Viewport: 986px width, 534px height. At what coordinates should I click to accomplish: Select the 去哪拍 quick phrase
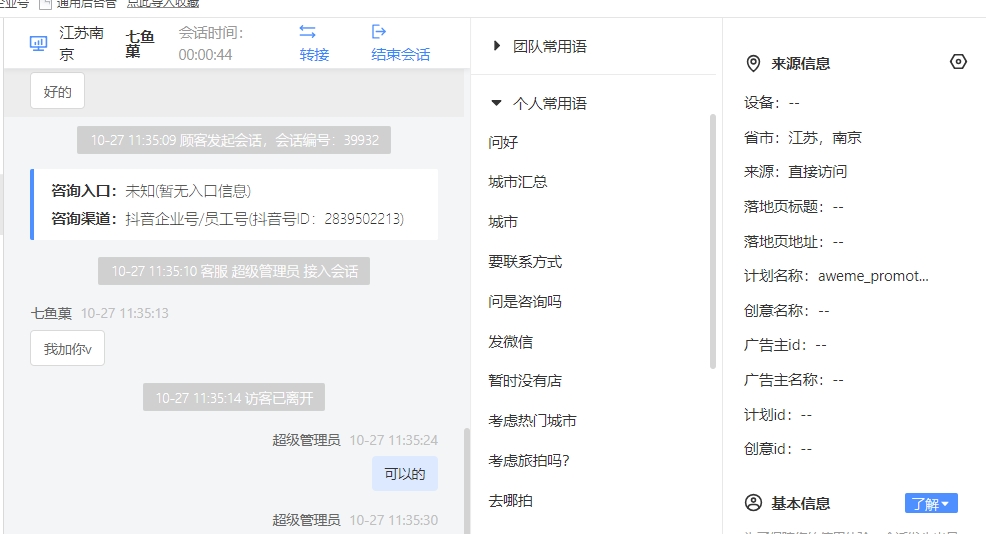click(x=511, y=501)
